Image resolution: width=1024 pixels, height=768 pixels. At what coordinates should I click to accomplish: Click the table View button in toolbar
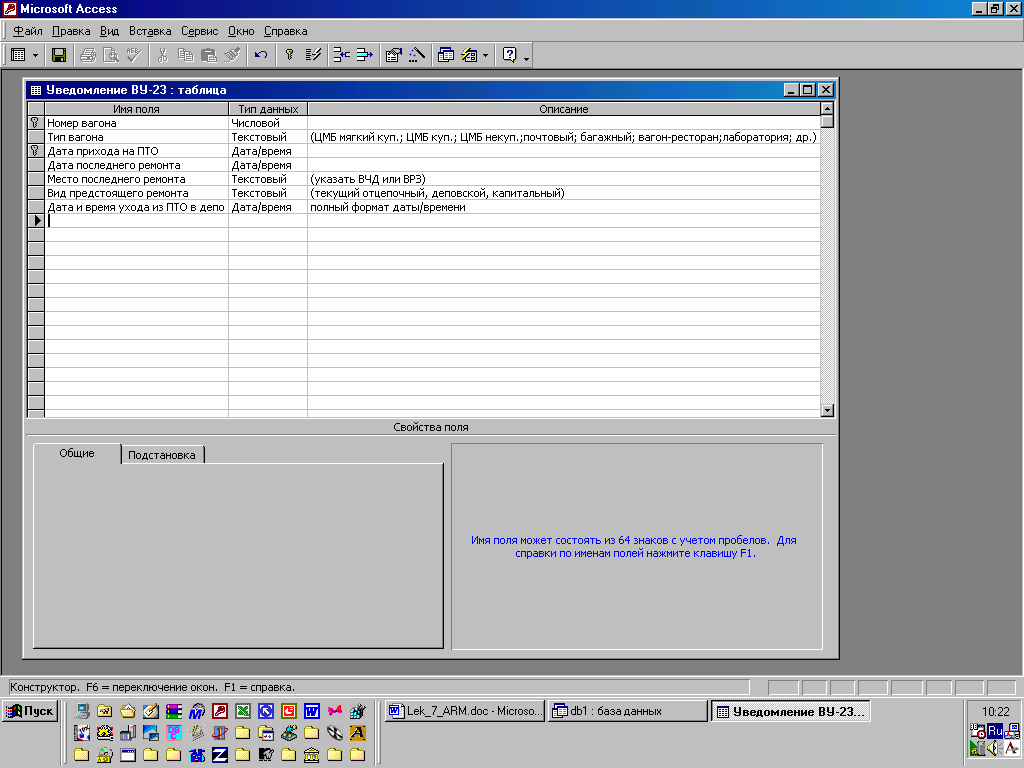[18, 56]
